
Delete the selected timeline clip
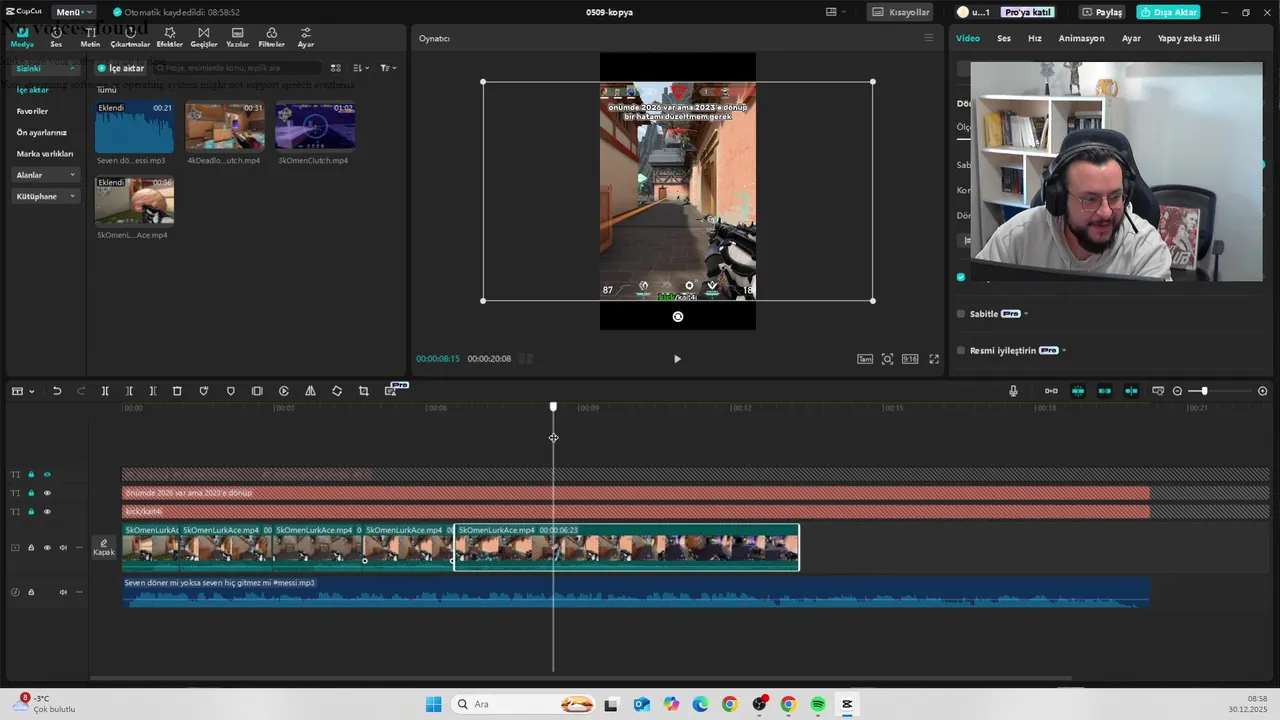click(177, 391)
